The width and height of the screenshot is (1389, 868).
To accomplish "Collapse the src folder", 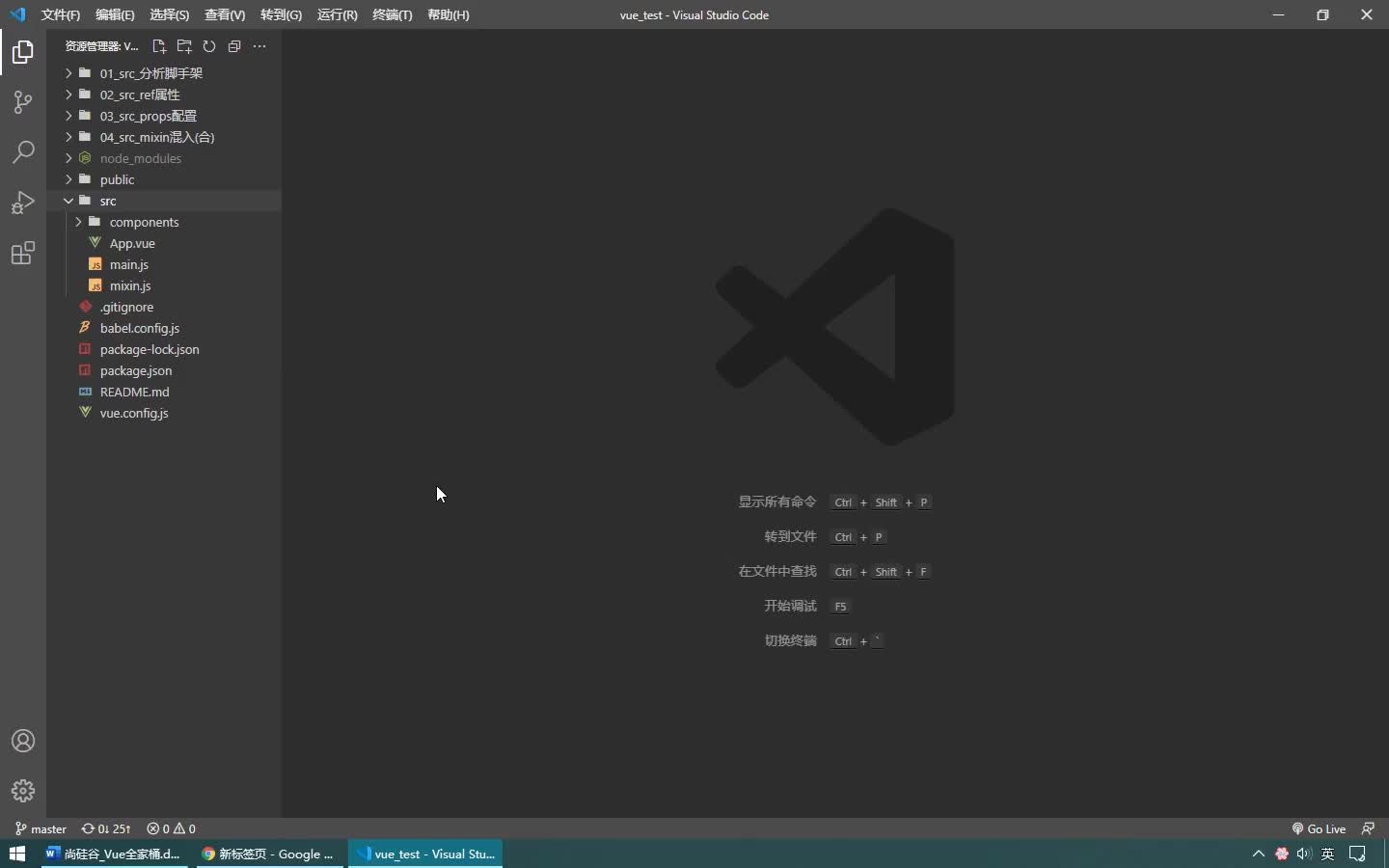I will (164, 201).
